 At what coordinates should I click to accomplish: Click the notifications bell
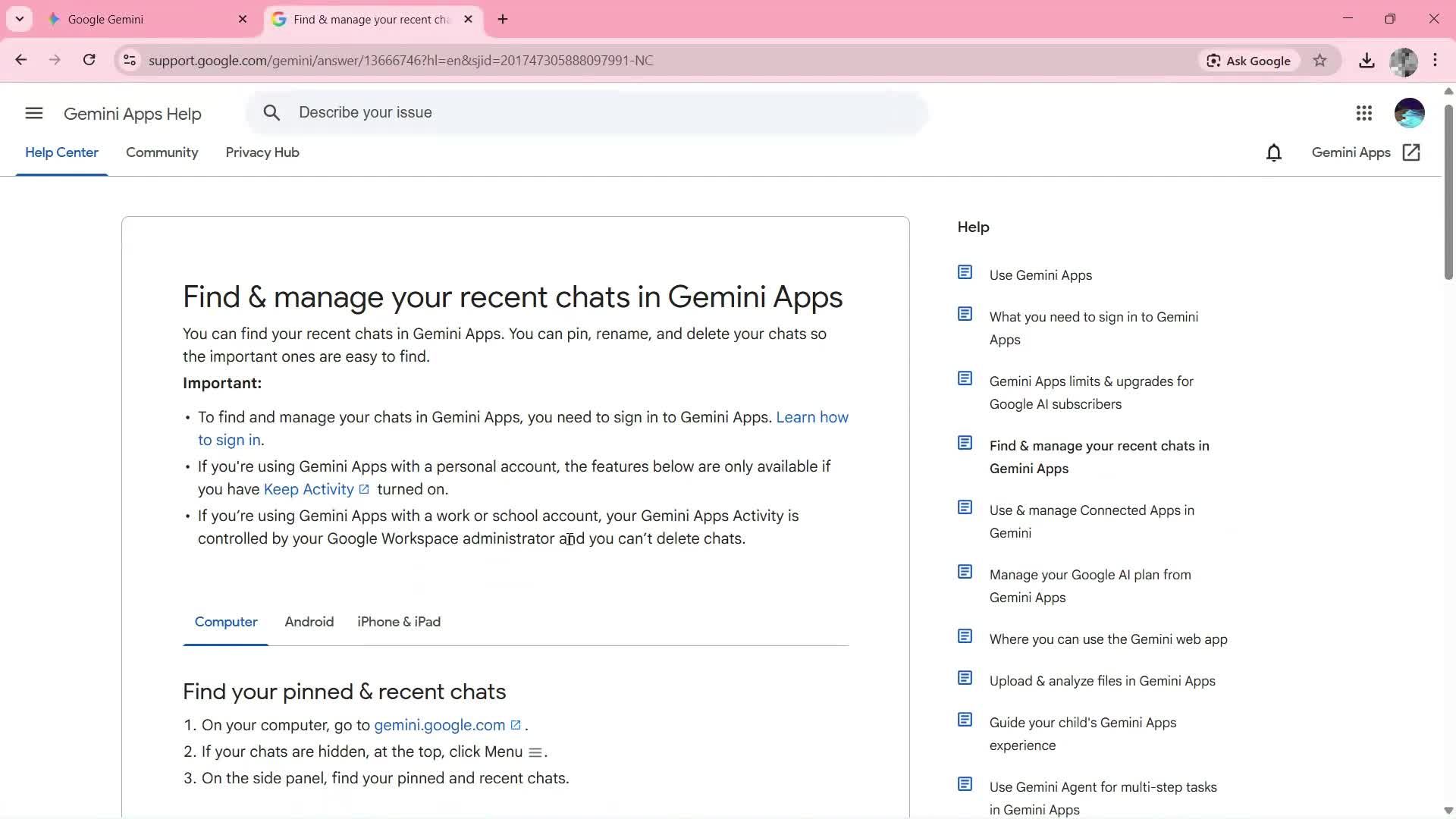click(x=1274, y=152)
